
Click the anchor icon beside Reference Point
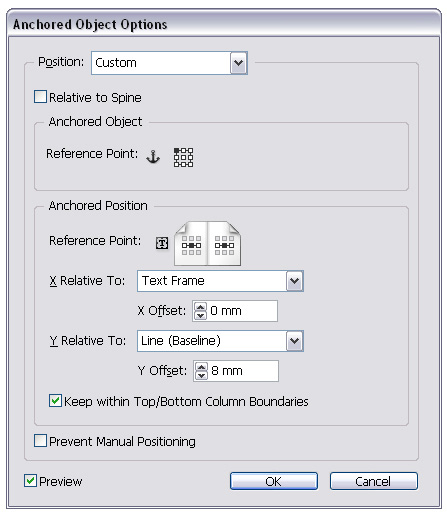tap(153, 157)
